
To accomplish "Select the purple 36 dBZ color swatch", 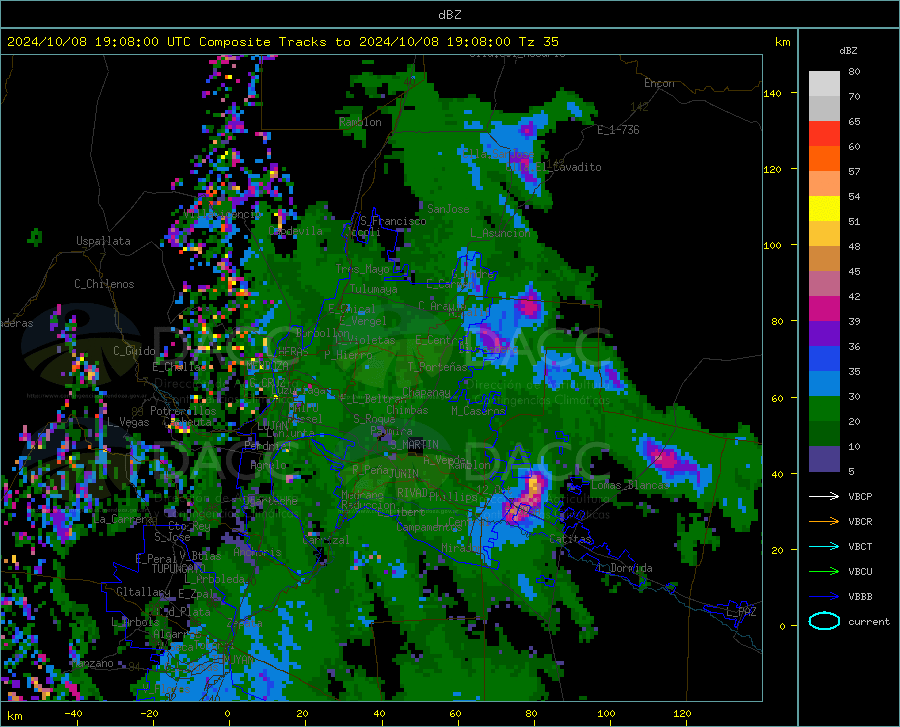I will [824, 334].
